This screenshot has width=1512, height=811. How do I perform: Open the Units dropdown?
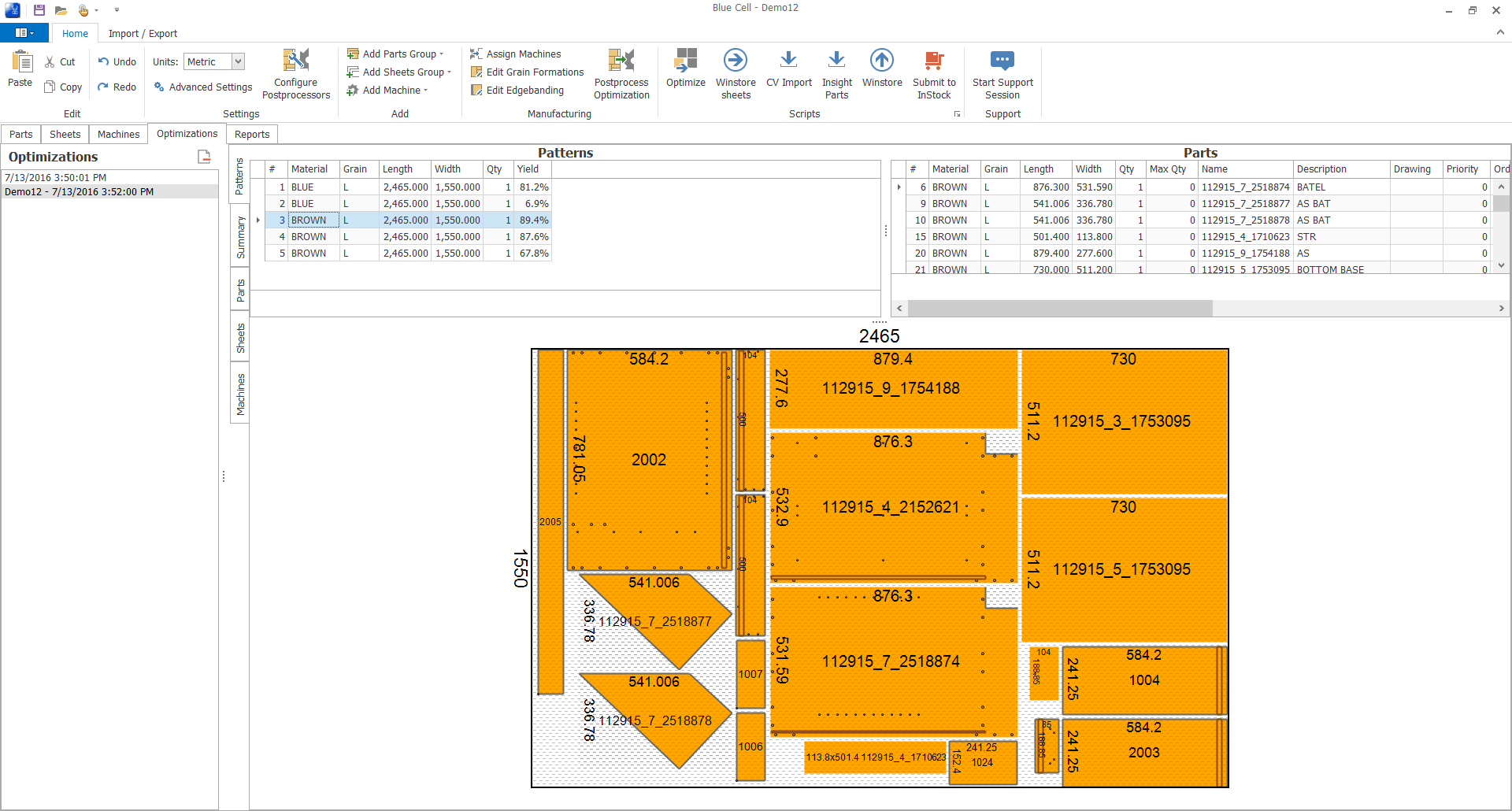click(x=238, y=61)
